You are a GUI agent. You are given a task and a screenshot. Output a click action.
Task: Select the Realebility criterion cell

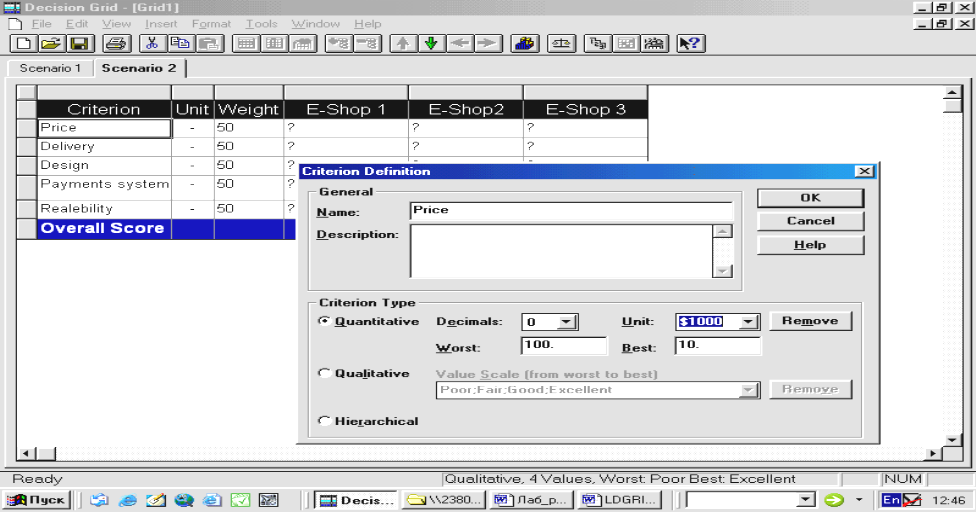pyautogui.click(x=104, y=209)
